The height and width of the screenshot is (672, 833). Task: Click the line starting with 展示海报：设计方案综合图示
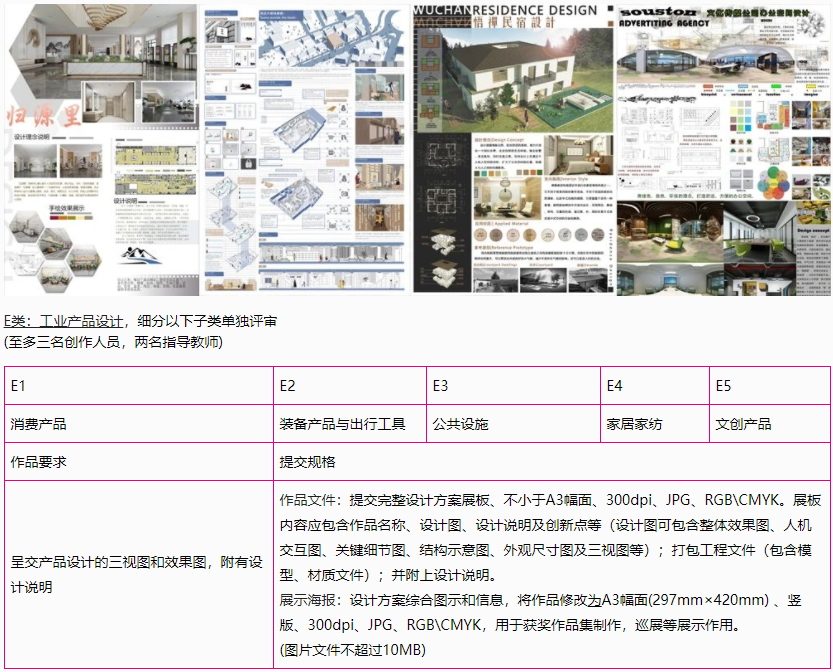(x=540, y=600)
